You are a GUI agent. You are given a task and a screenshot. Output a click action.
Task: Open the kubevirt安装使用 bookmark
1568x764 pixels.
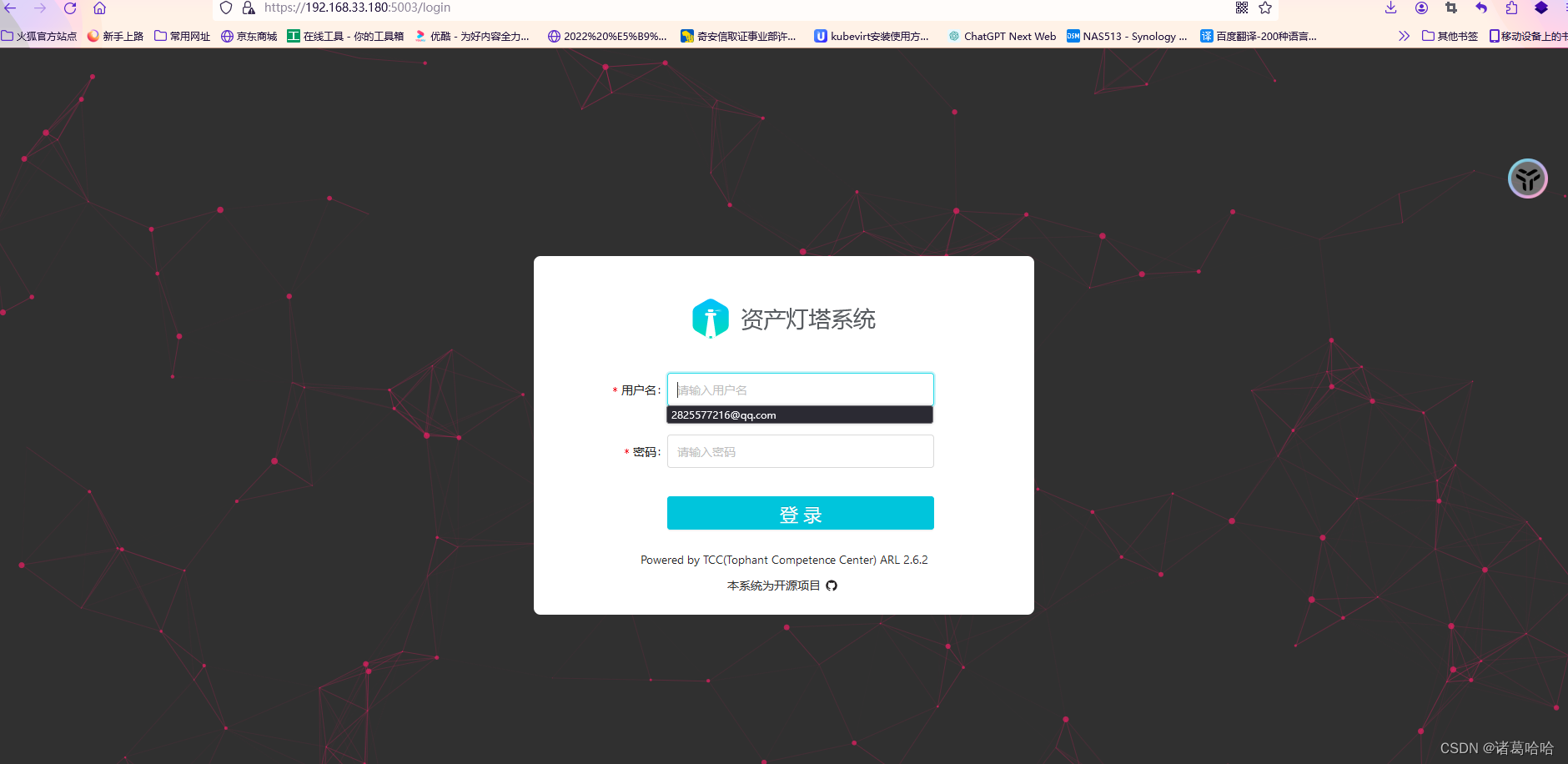(x=872, y=36)
